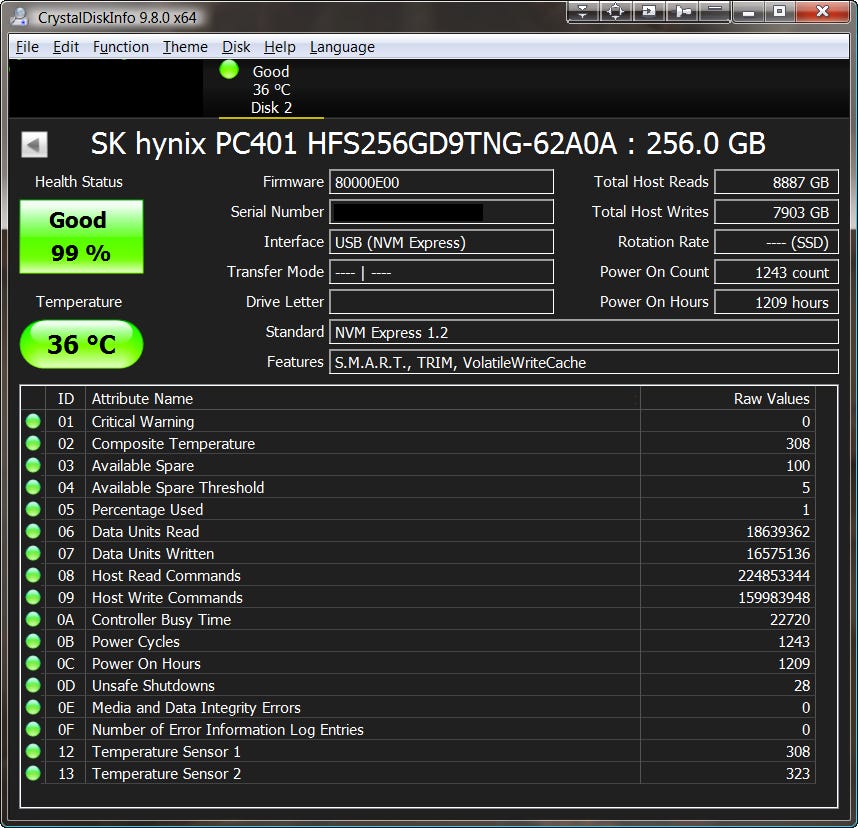Open the Language menu
Viewport: 858px width, 828px height.
(x=342, y=47)
